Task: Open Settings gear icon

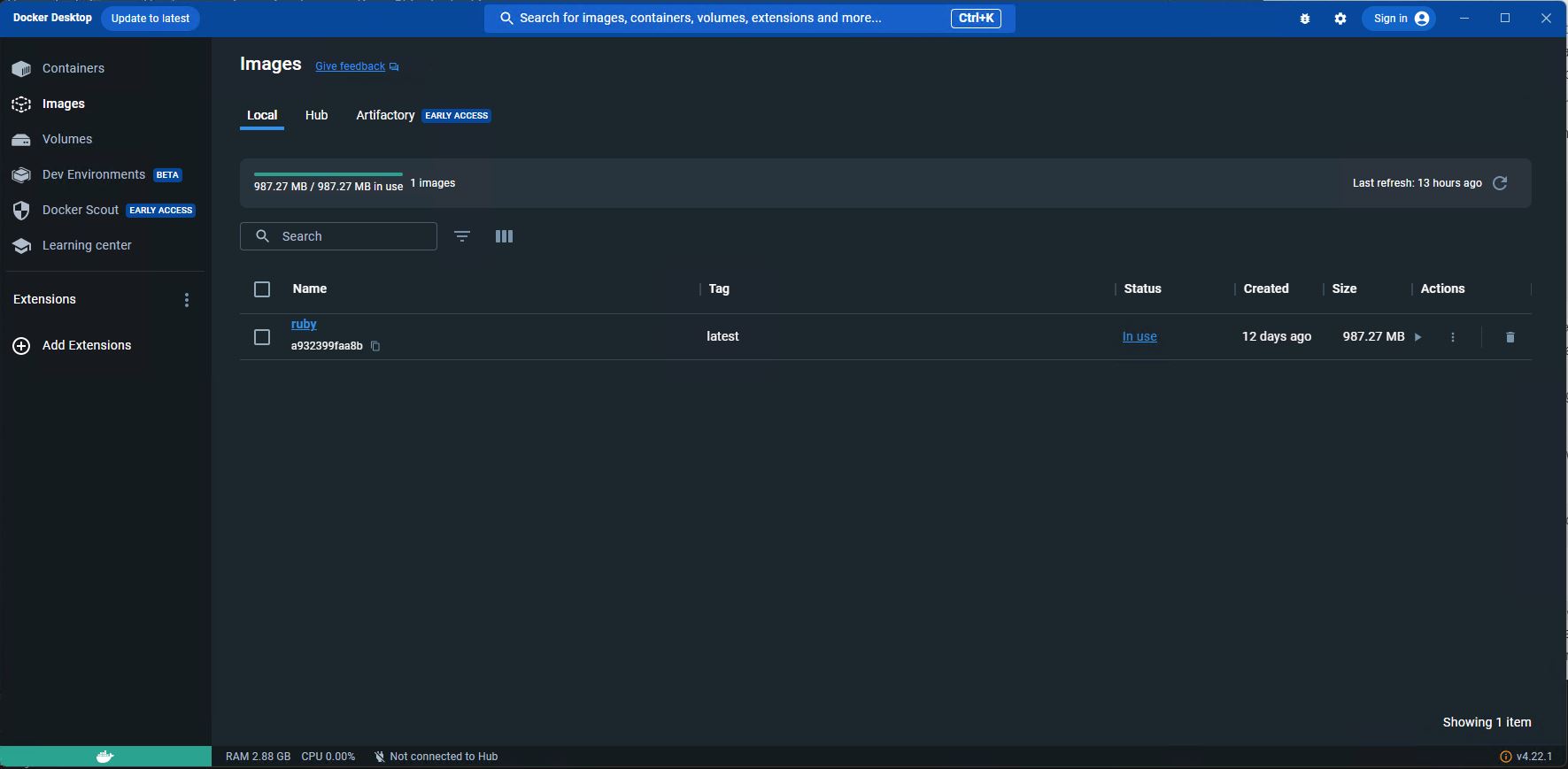Action: click(x=1340, y=19)
